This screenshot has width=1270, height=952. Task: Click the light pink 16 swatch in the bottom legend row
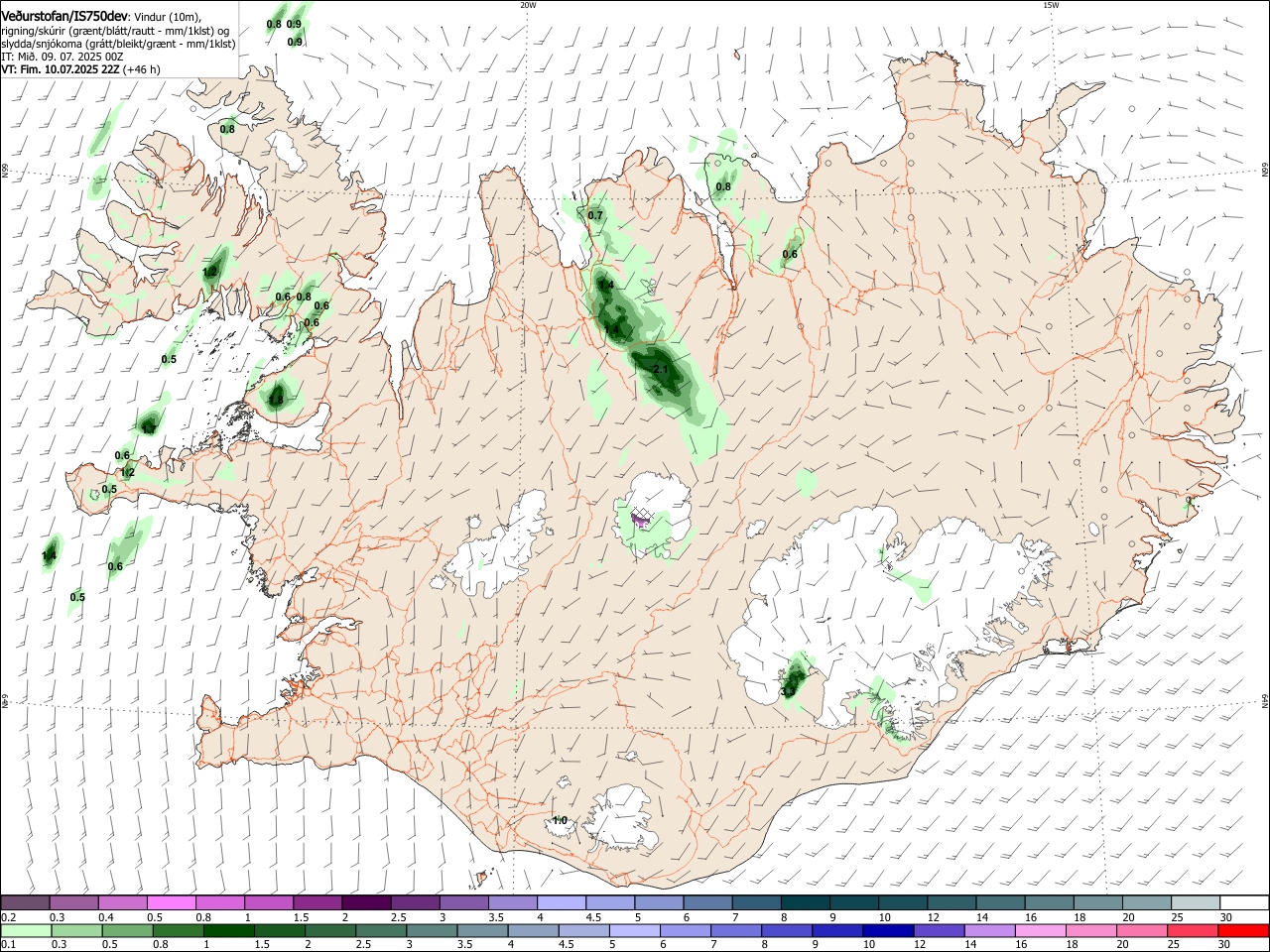point(1040,930)
